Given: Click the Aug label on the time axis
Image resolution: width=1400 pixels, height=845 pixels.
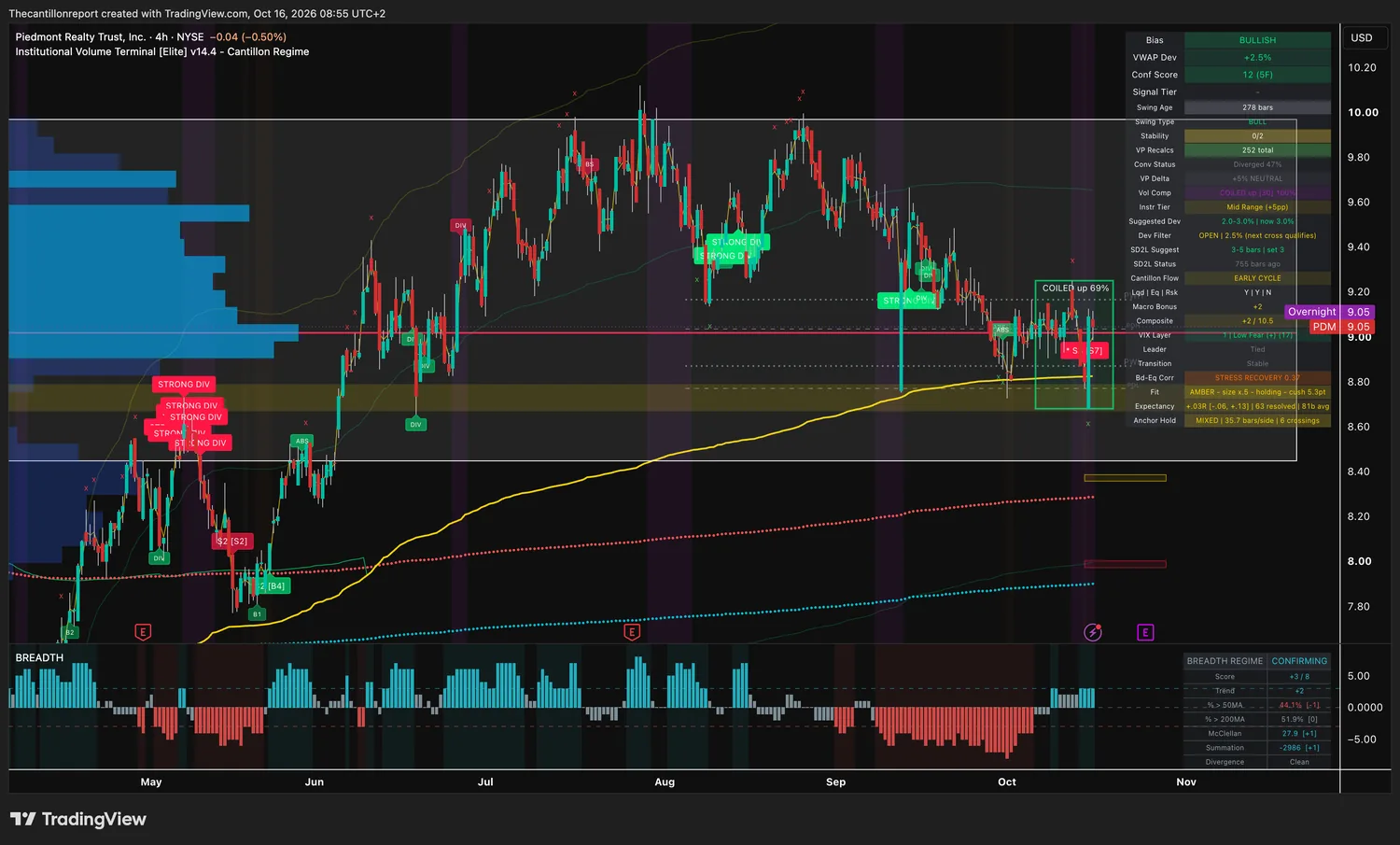Looking at the screenshot, I should click(665, 782).
